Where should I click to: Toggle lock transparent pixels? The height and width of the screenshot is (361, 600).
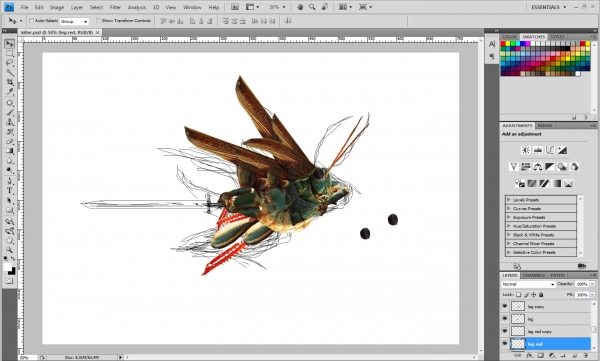coord(518,295)
